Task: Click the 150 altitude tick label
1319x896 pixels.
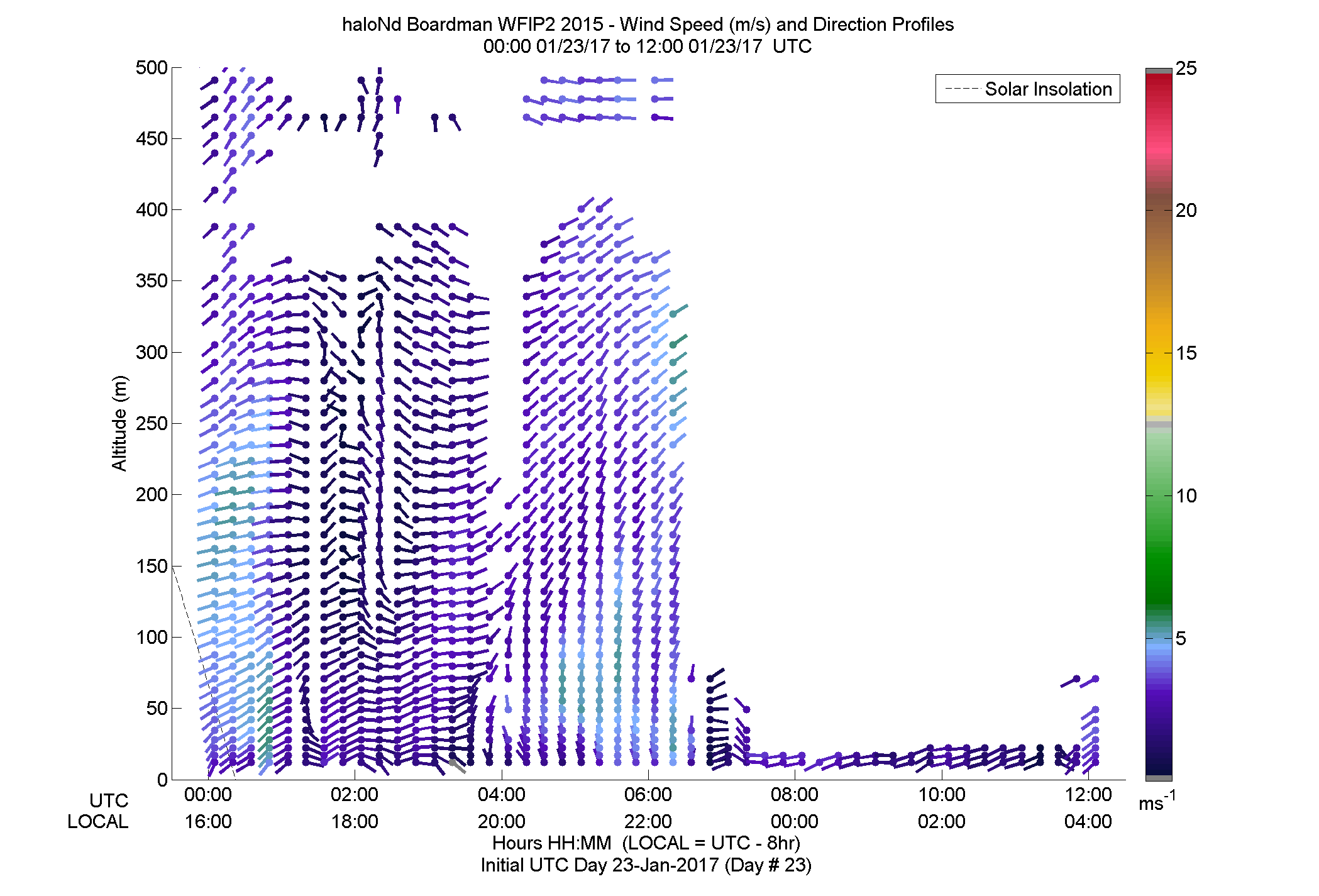Action: 152,566
